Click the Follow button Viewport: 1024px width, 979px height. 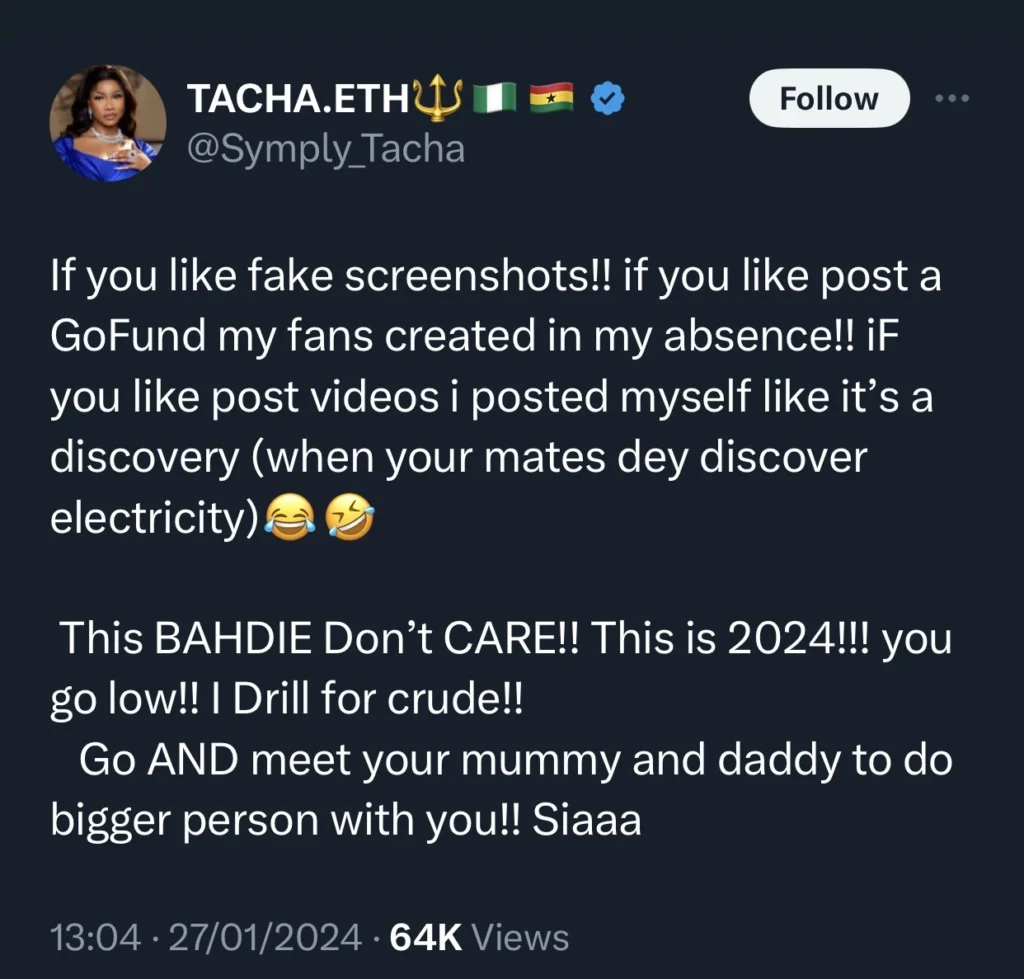tap(828, 98)
